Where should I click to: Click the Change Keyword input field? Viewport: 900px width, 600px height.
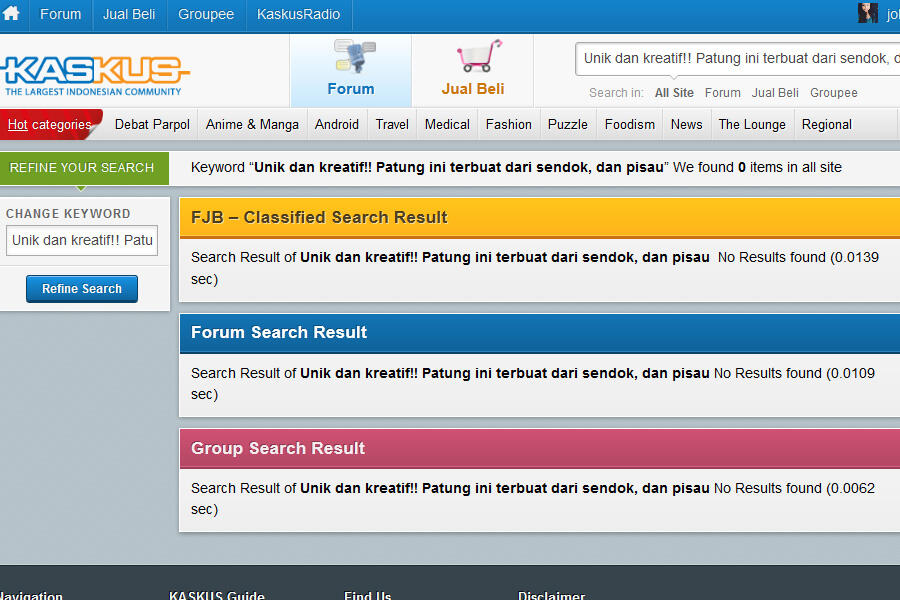82,241
